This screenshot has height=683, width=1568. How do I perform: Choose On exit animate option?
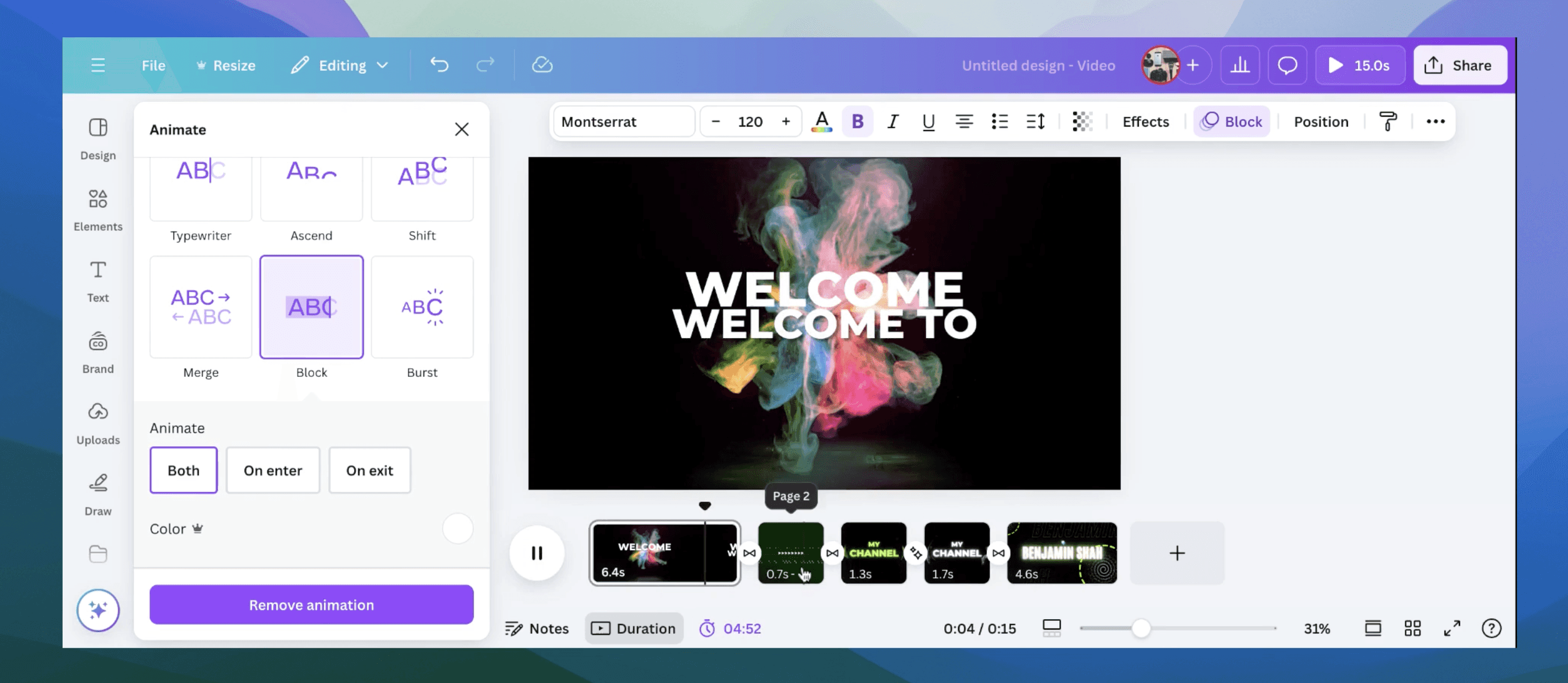pyautogui.click(x=369, y=470)
